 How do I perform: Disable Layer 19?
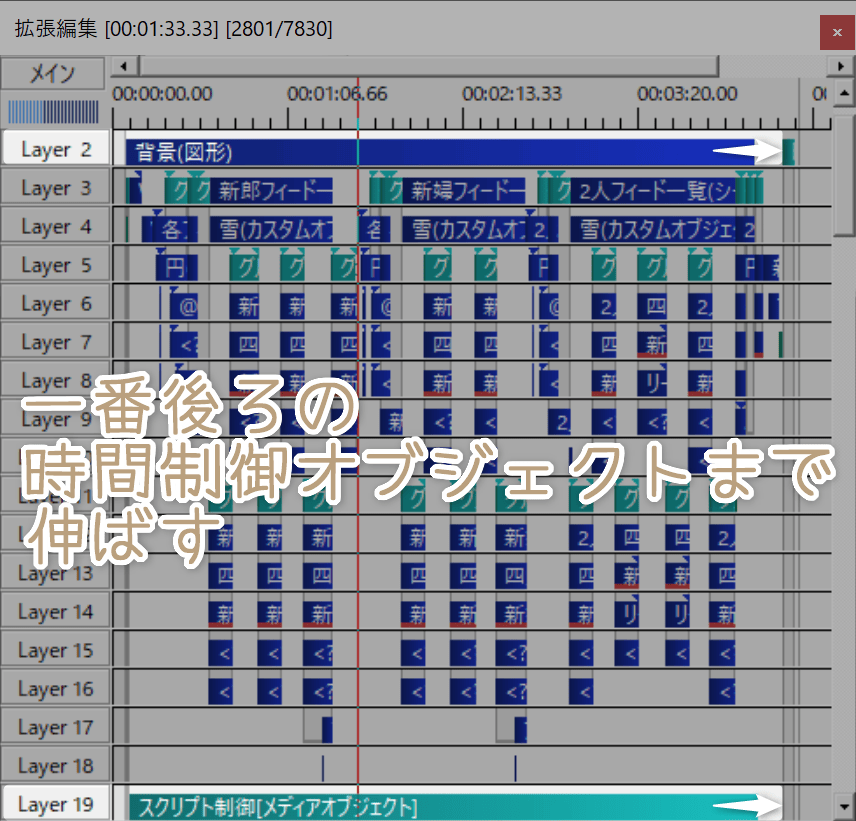tap(55, 803)
